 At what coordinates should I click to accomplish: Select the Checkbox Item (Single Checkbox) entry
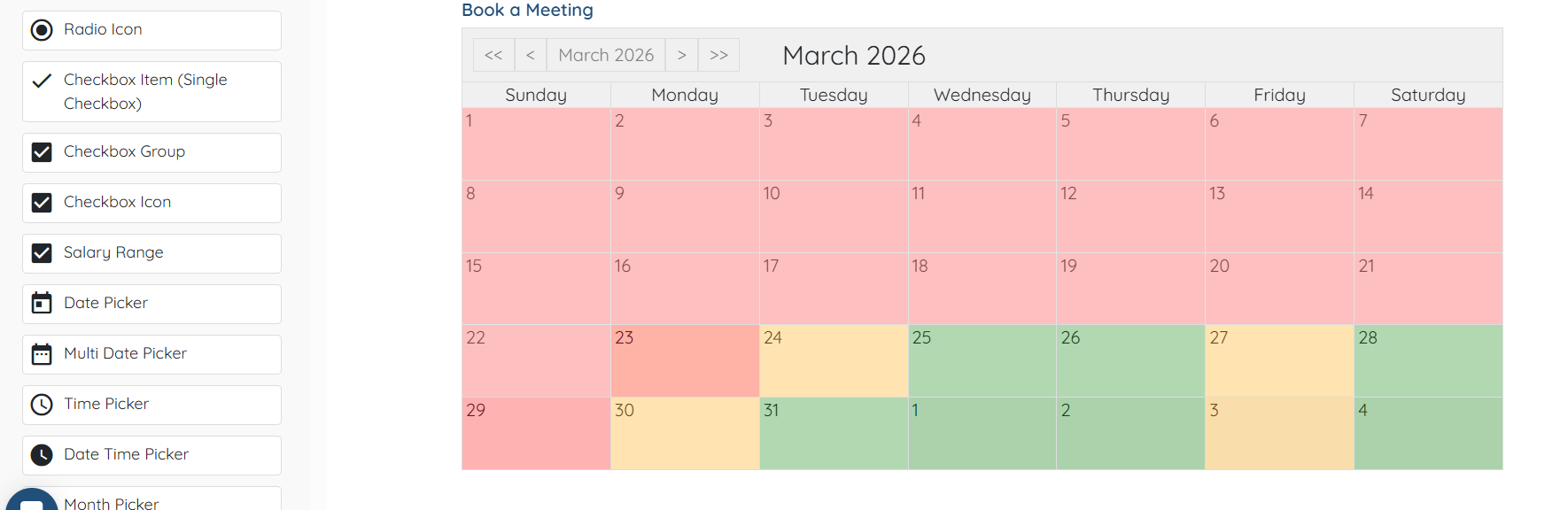pyautogui.click(x=151, y=91)
